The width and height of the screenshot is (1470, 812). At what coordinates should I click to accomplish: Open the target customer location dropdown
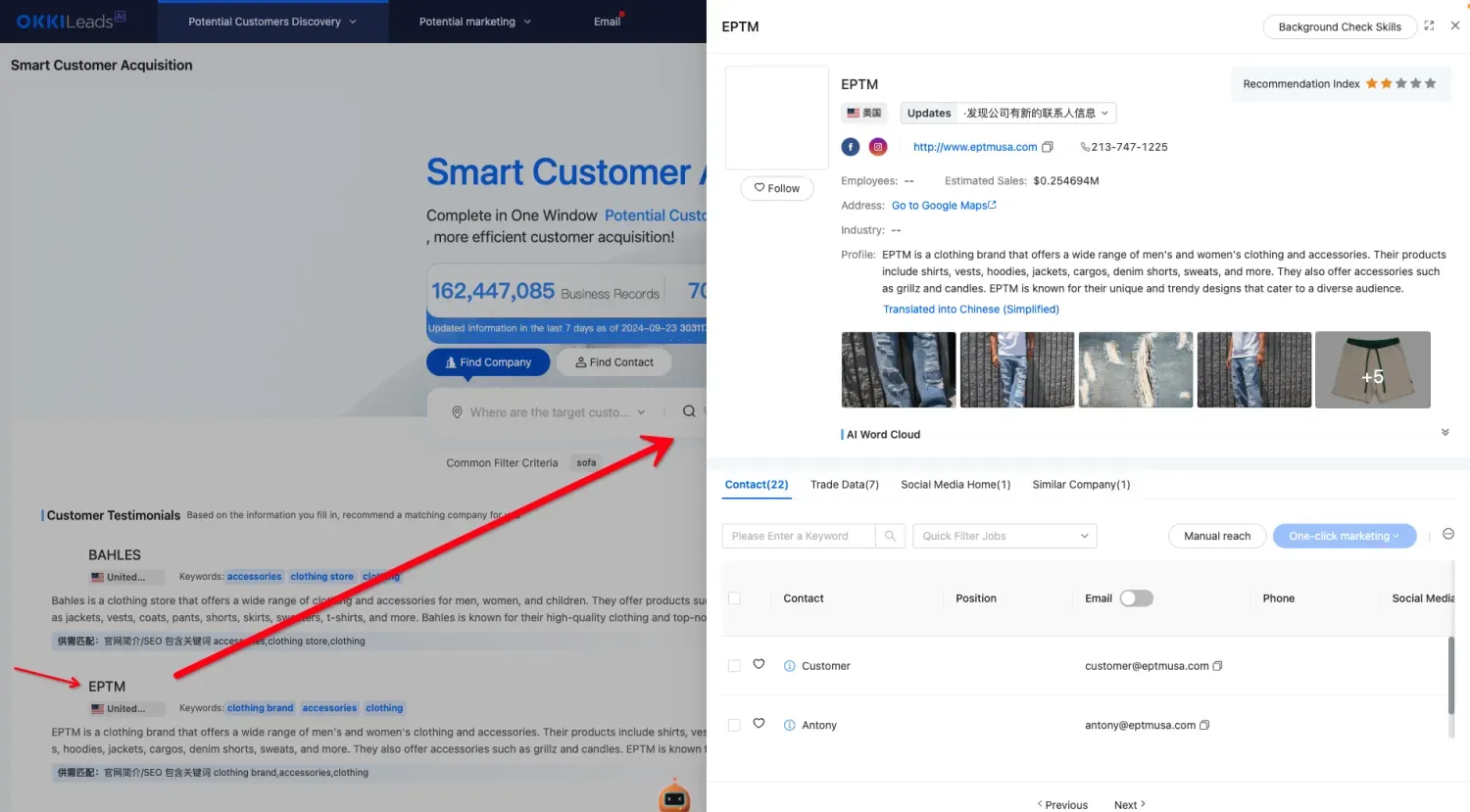coord(549,412)
